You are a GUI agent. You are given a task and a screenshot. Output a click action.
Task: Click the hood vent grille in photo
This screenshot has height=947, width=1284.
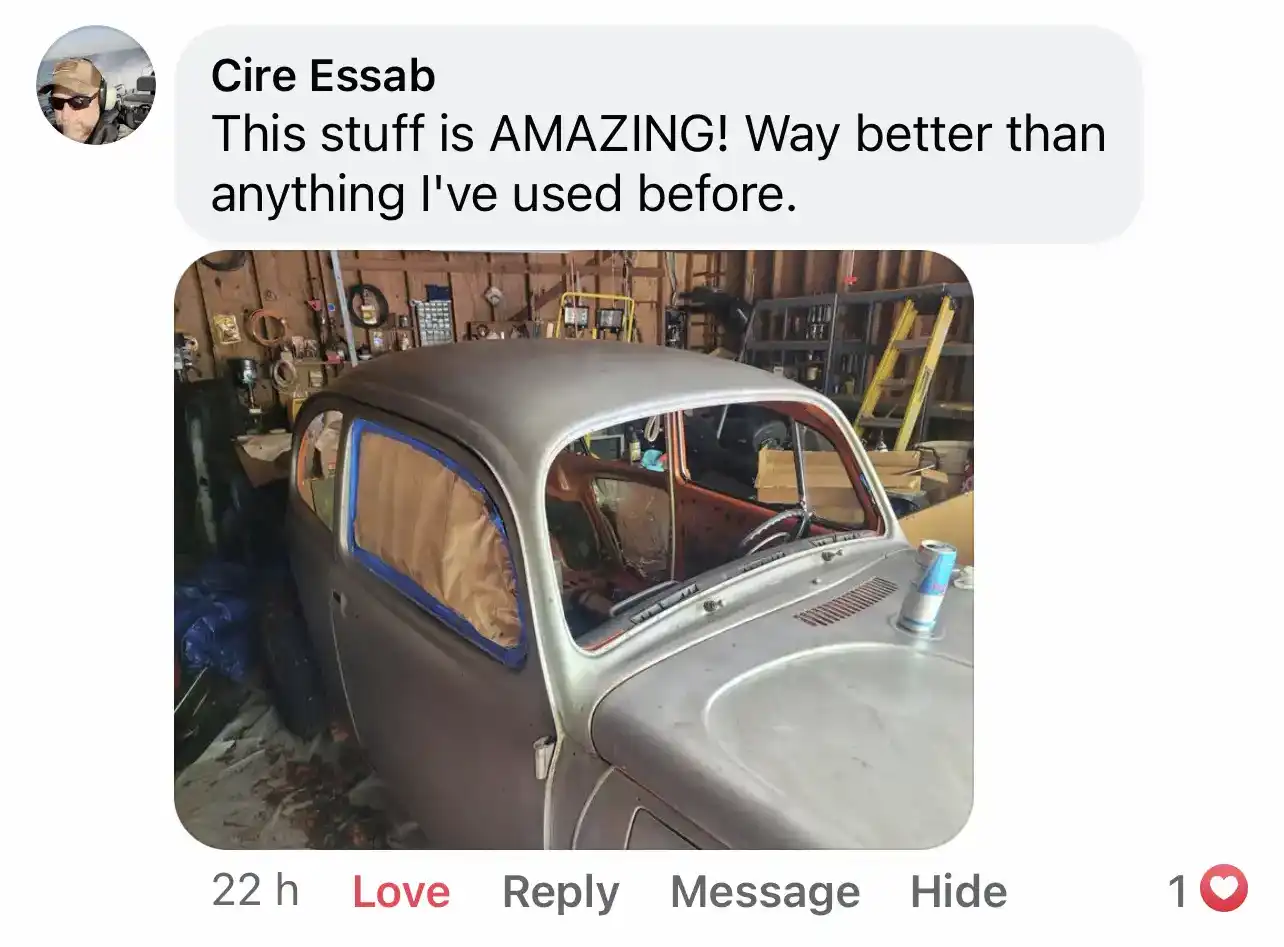[846, 602]
